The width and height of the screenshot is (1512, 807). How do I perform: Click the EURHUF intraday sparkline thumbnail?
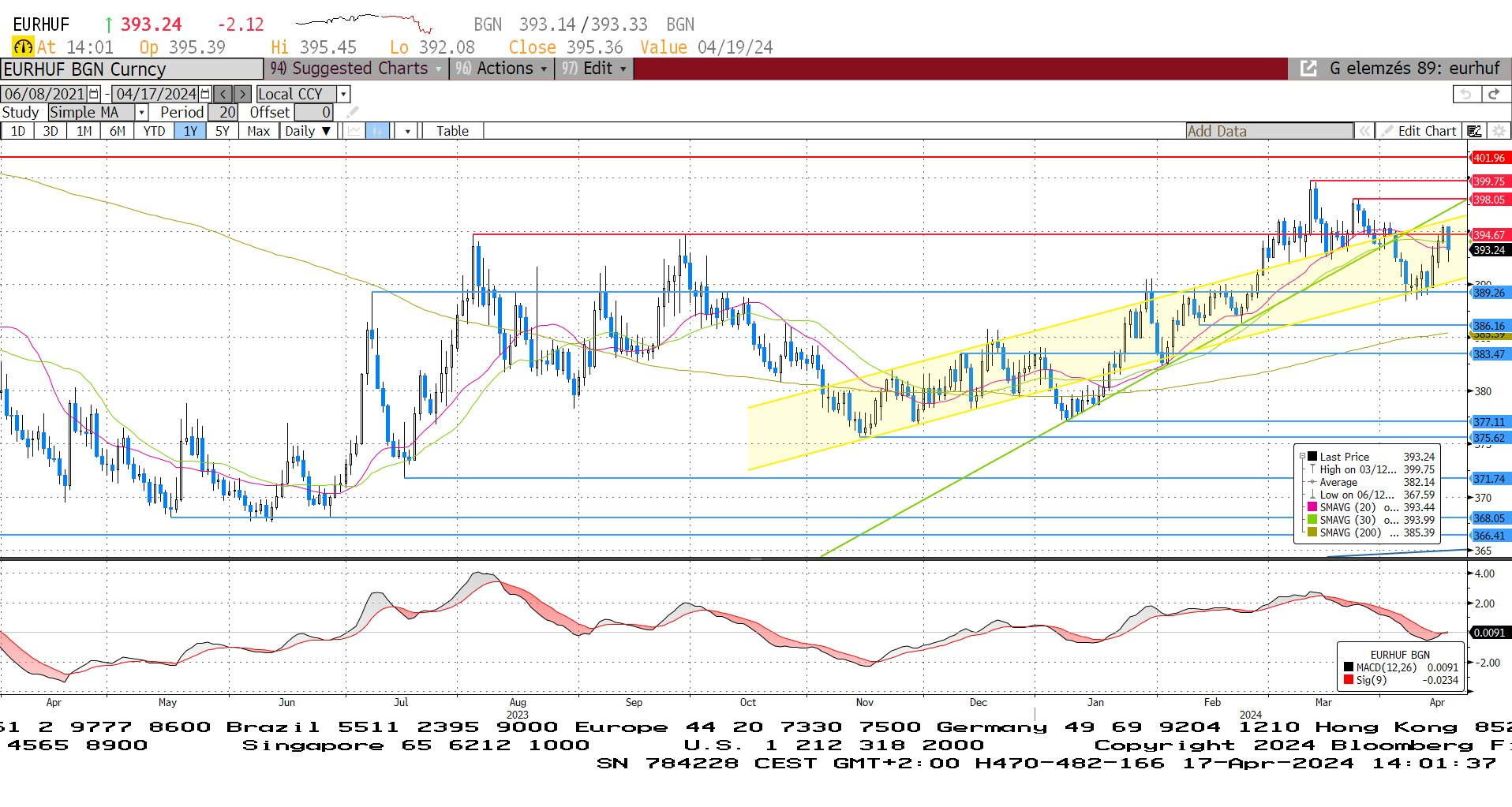click(x=364, y=23)
